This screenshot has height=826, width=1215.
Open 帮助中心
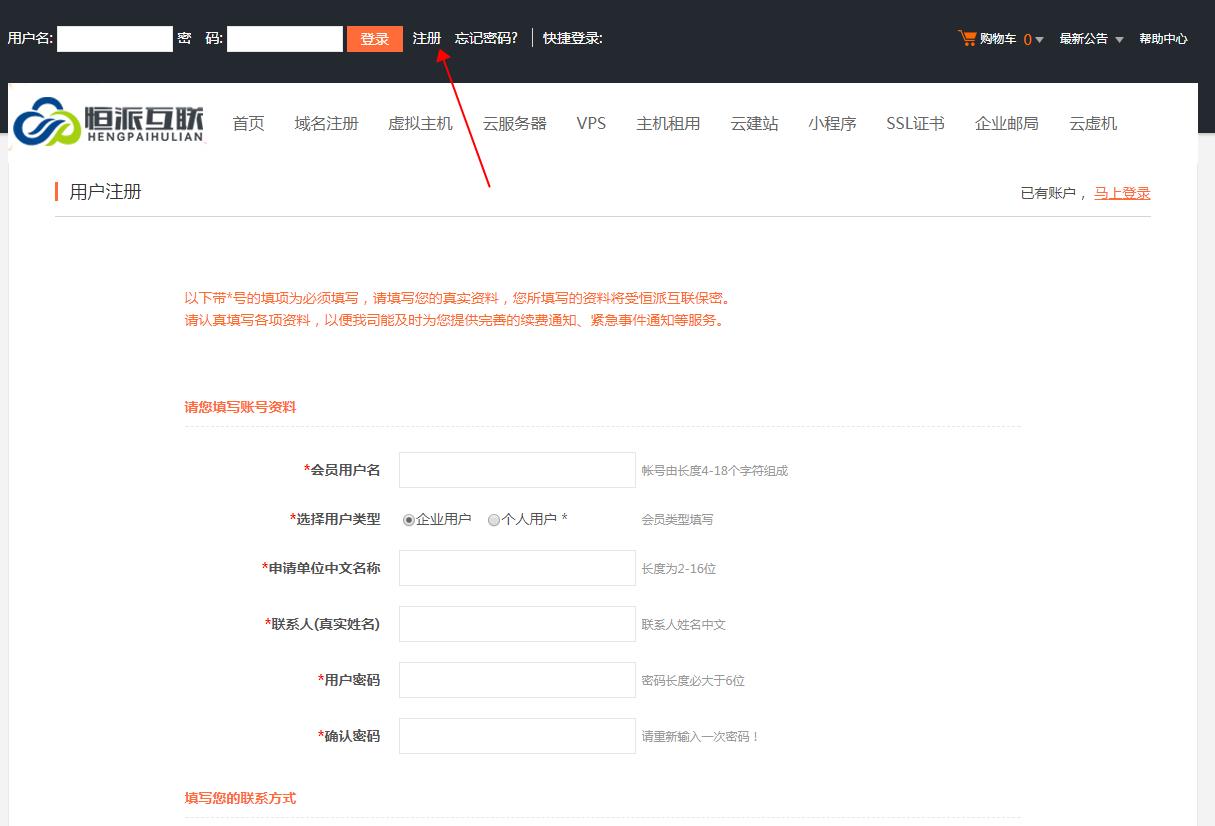coord(1163,38)
